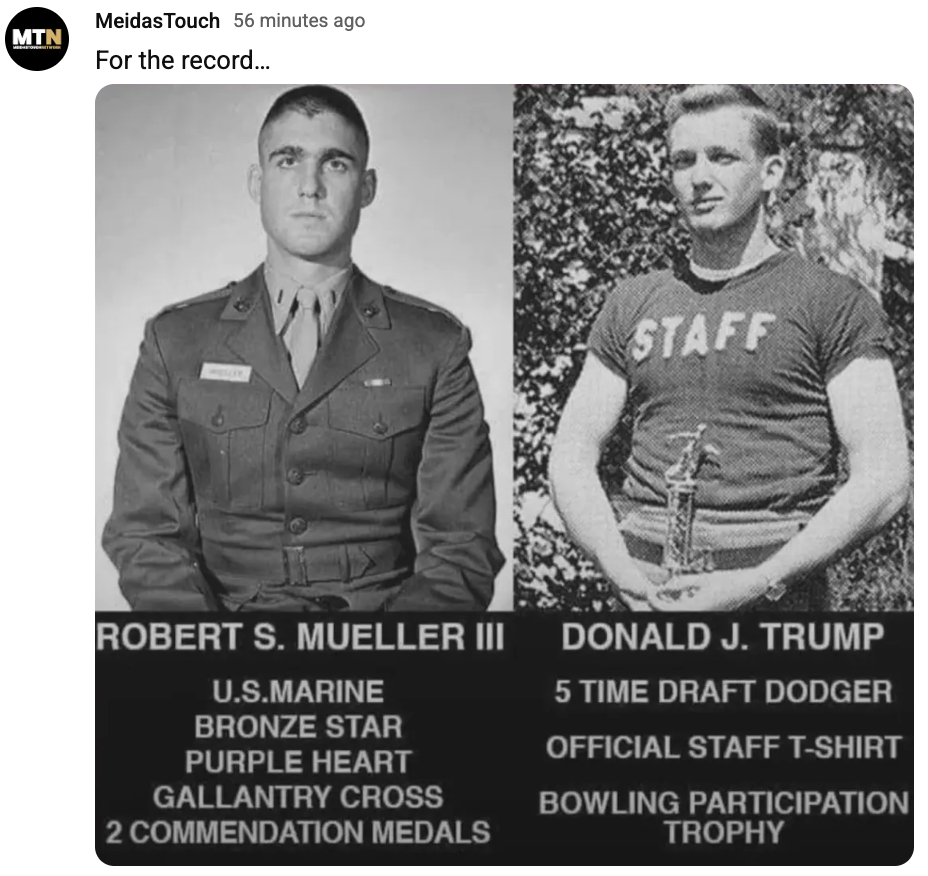Select the 'PURPLE HEART' caption line
The width and height of the screenshot is (928, 876).
pyautogui.click(x=298, y=761)
